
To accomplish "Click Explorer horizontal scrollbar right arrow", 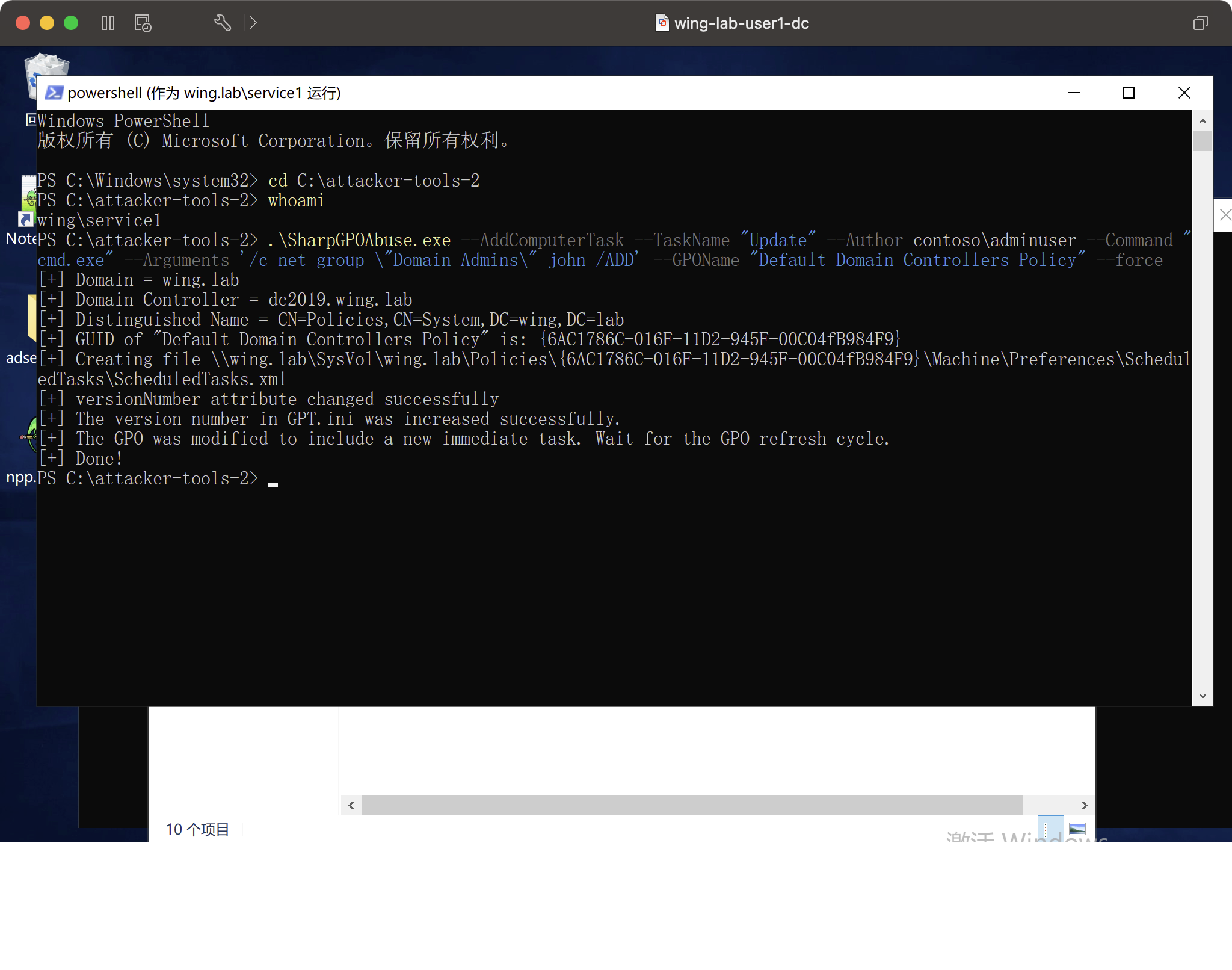I will 1085,805.
